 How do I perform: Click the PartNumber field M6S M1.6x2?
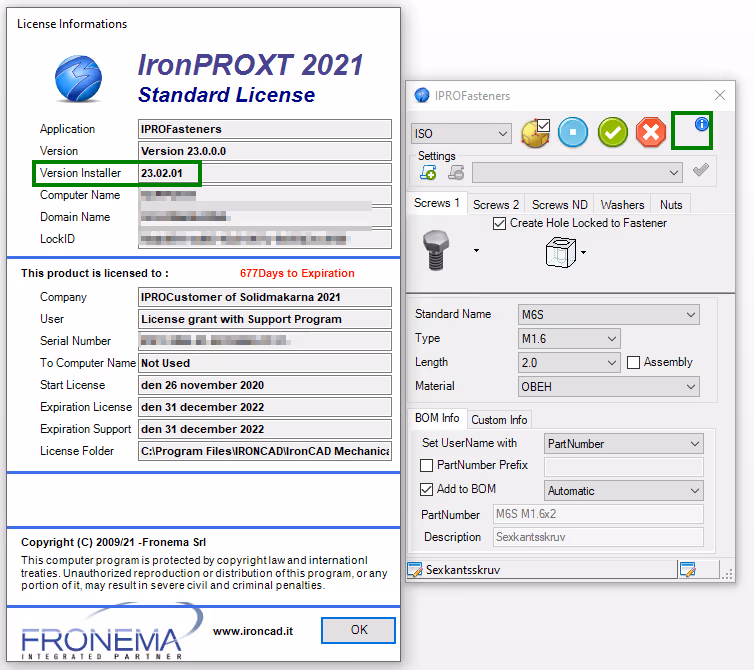point(598,514)
